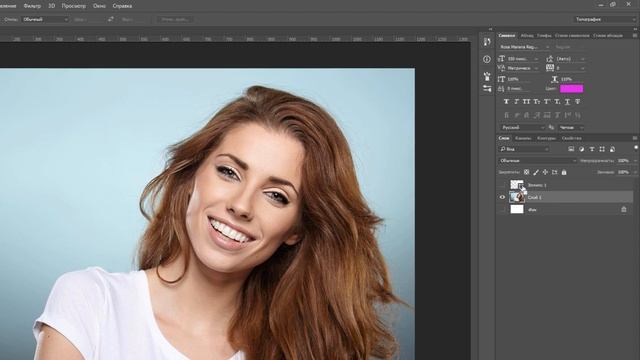Open the tracking value dropdown
640x360 pixels.
pyautogui.click(x=570, y=68)
